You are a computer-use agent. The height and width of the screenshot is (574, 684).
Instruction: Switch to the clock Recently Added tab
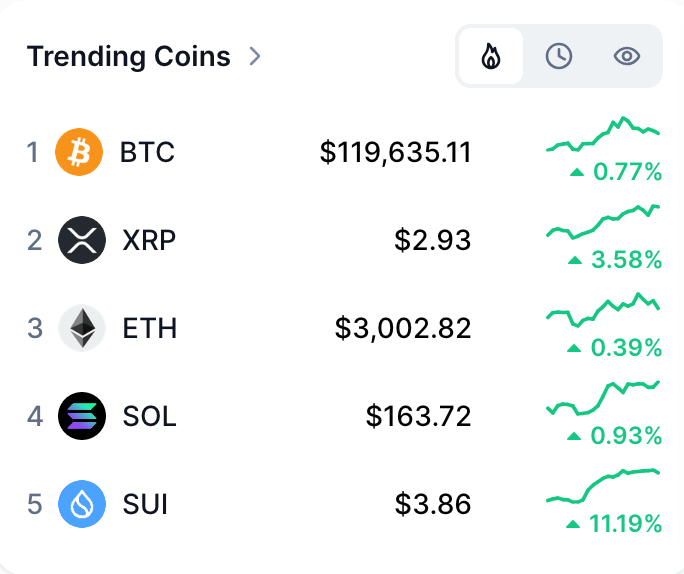pyautogui.click(x=559, y=56)
